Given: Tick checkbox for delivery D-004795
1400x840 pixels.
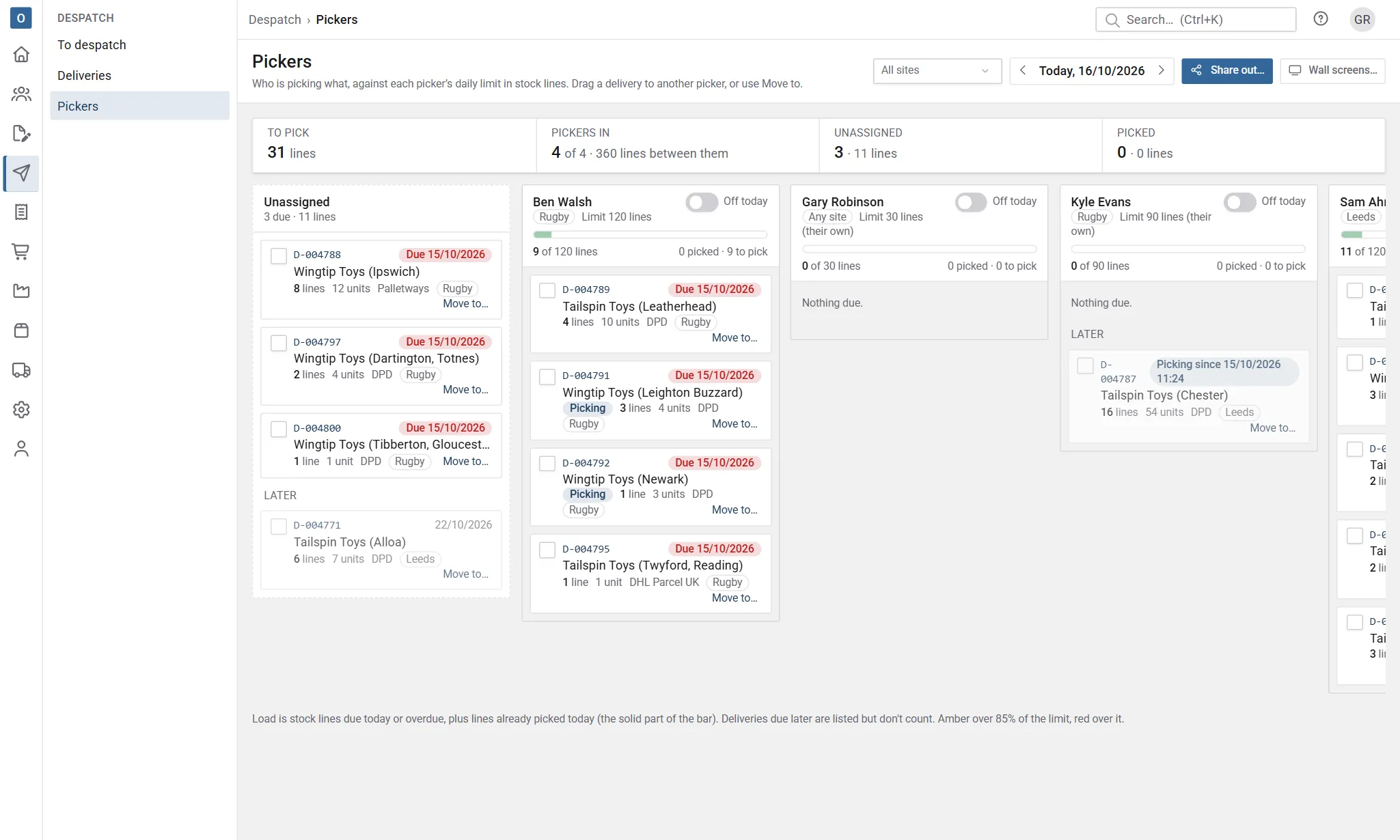Looking at the screenshot, I should pos(547,550).
